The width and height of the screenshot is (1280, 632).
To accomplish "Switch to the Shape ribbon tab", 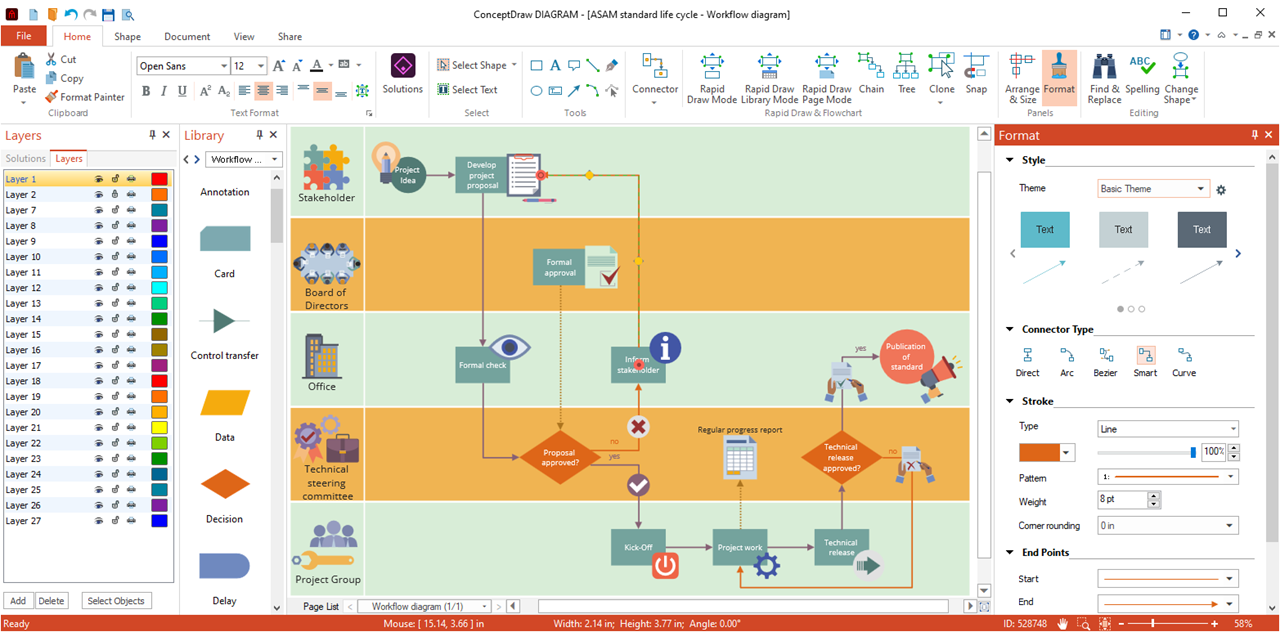I will point(127,37).
